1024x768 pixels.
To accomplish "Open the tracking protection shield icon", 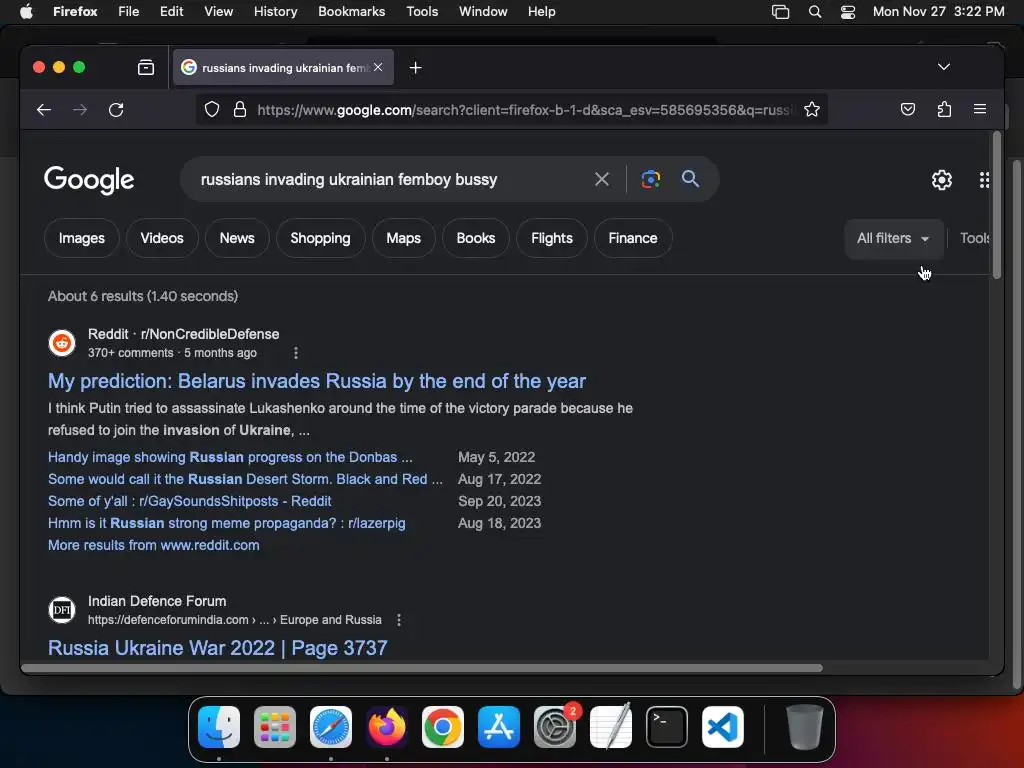I will point(212,109).
